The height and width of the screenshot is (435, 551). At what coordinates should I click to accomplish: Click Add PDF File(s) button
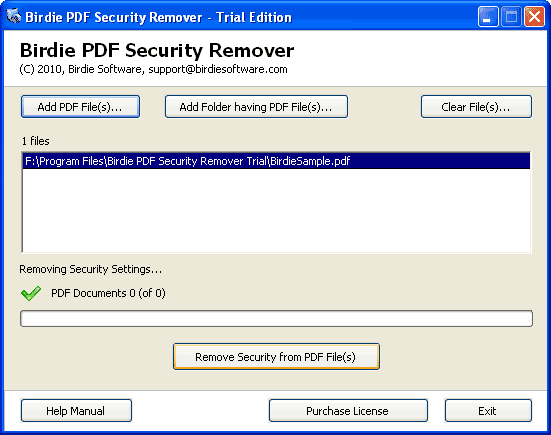80,106
